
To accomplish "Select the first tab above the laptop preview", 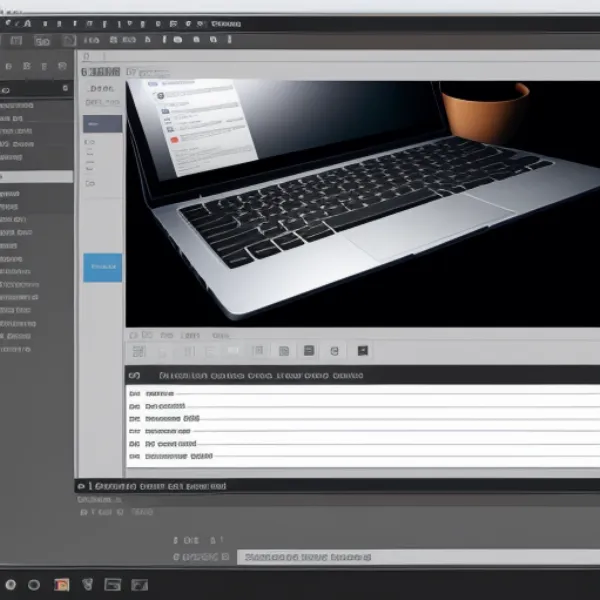I will pyautogui.click(x=100, y=72).
